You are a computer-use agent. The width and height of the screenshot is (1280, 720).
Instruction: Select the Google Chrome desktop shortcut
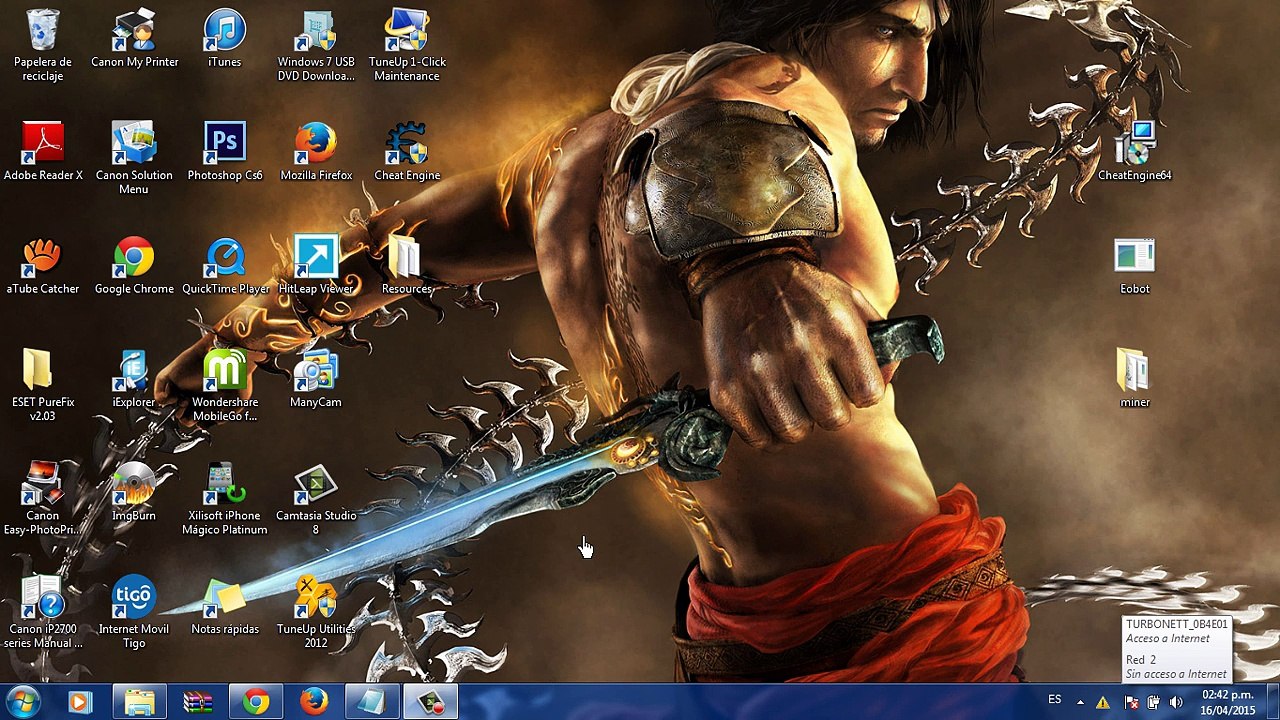tap(134, 266)
